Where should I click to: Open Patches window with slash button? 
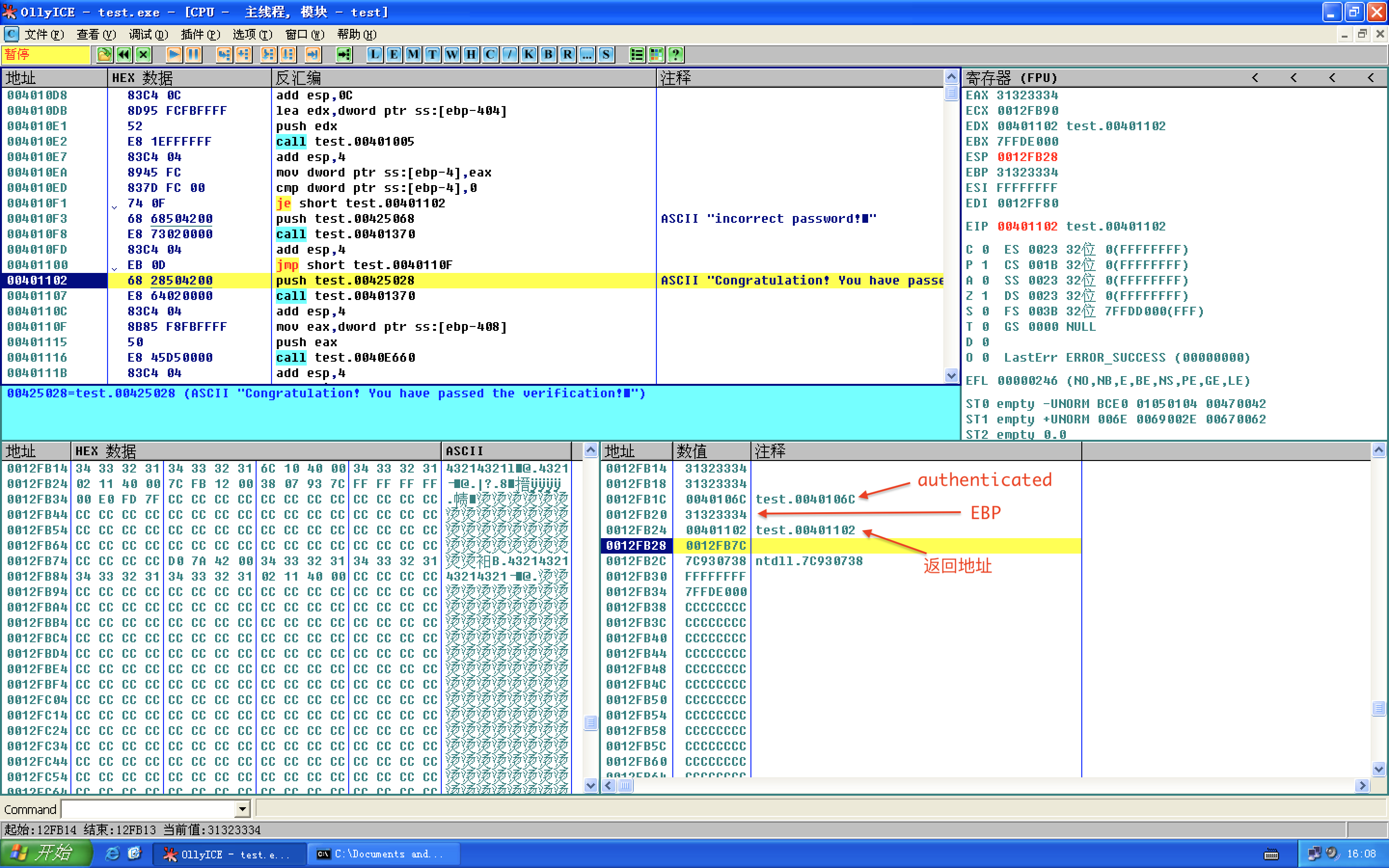(x=510, y=54)
